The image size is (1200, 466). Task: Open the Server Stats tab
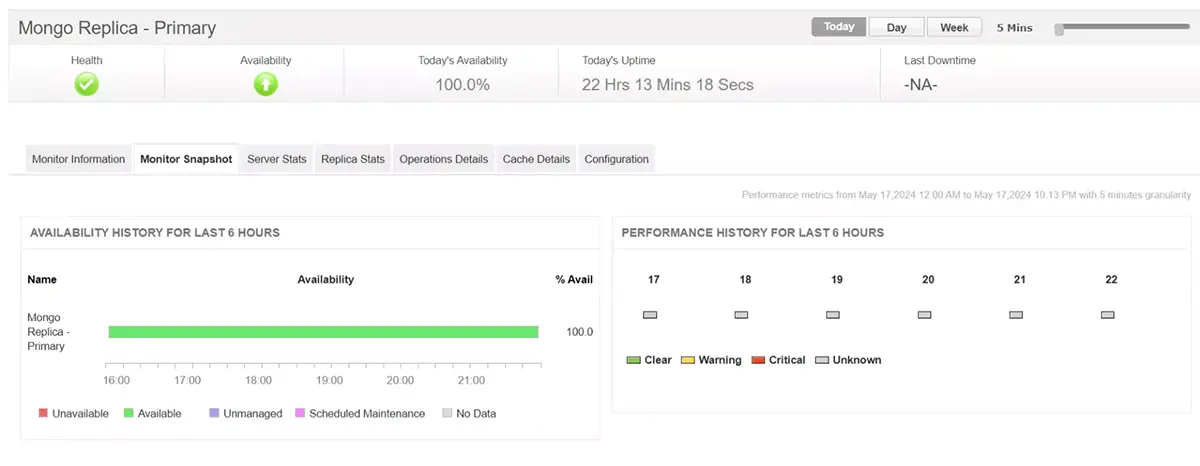pyautogui.click(x=277, y=159)
